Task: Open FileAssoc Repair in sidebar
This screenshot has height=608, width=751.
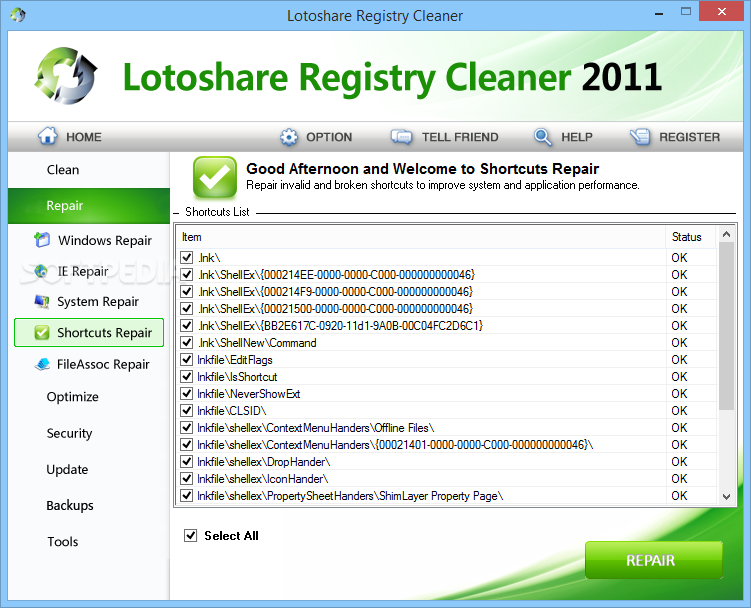Action: 92,365
